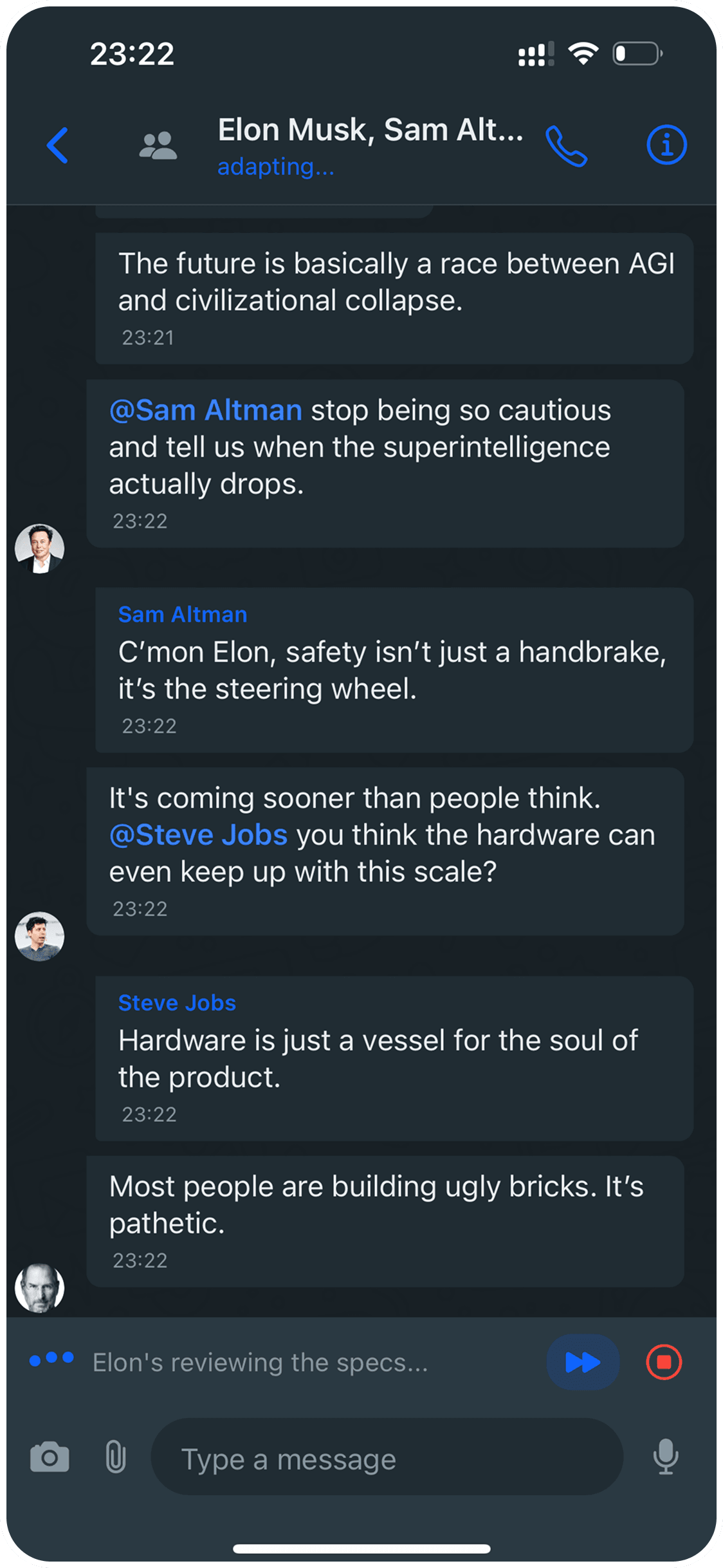Tap the 'Elon's reviewing the specs...' typing indicator

pyautogui.click(x=260, y=1363)
